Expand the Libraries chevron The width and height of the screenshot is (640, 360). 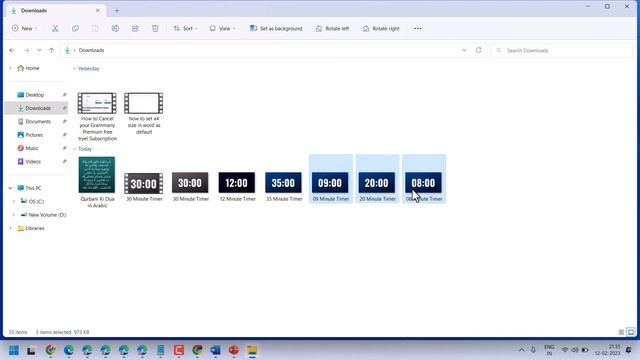(x=10, y=228)
